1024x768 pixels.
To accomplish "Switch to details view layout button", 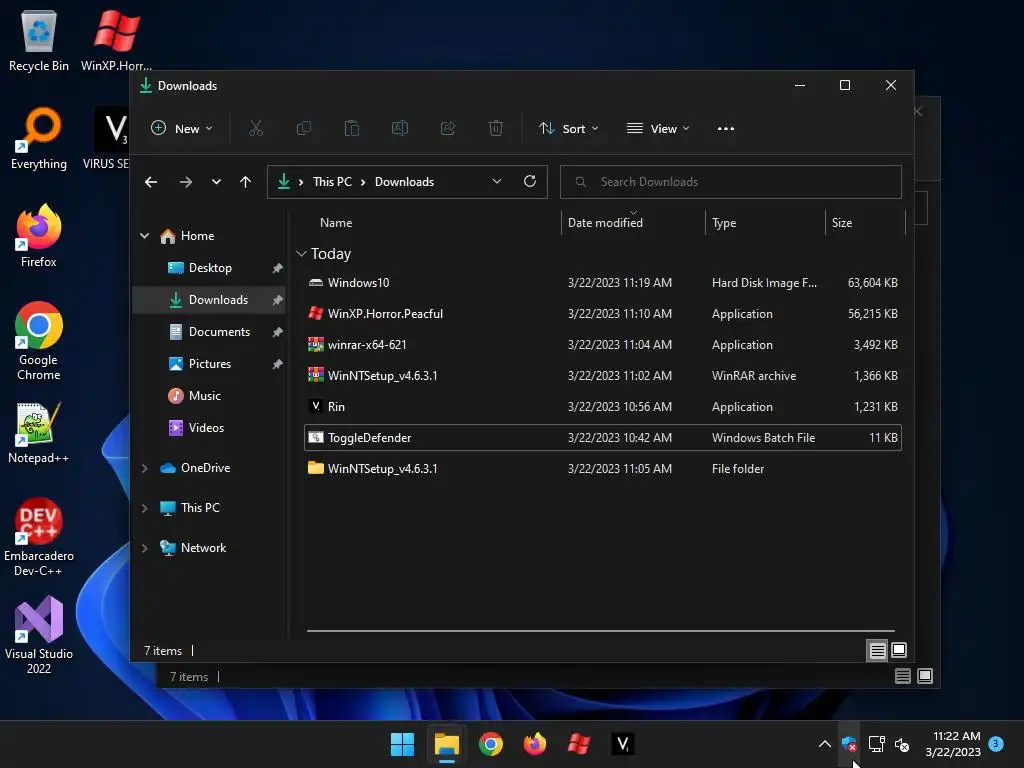I will point(877,650).
